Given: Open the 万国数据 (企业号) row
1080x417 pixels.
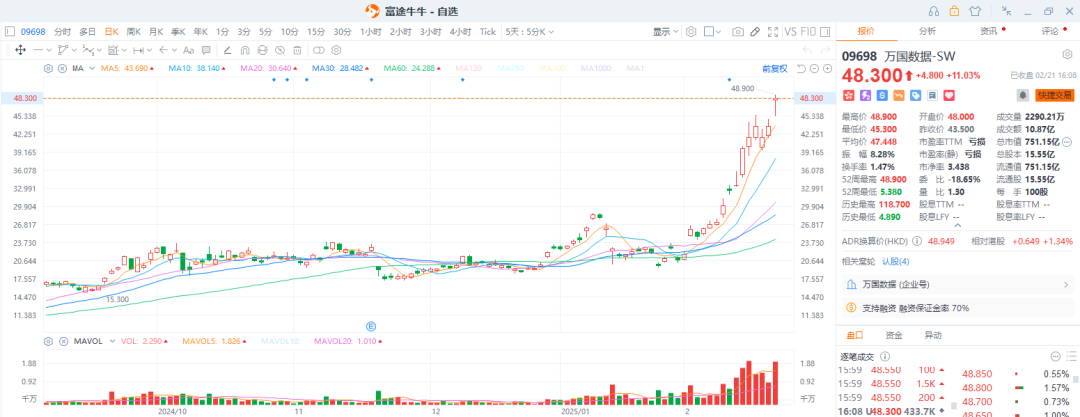Looking at the screenshot, I should pos(957,284).
